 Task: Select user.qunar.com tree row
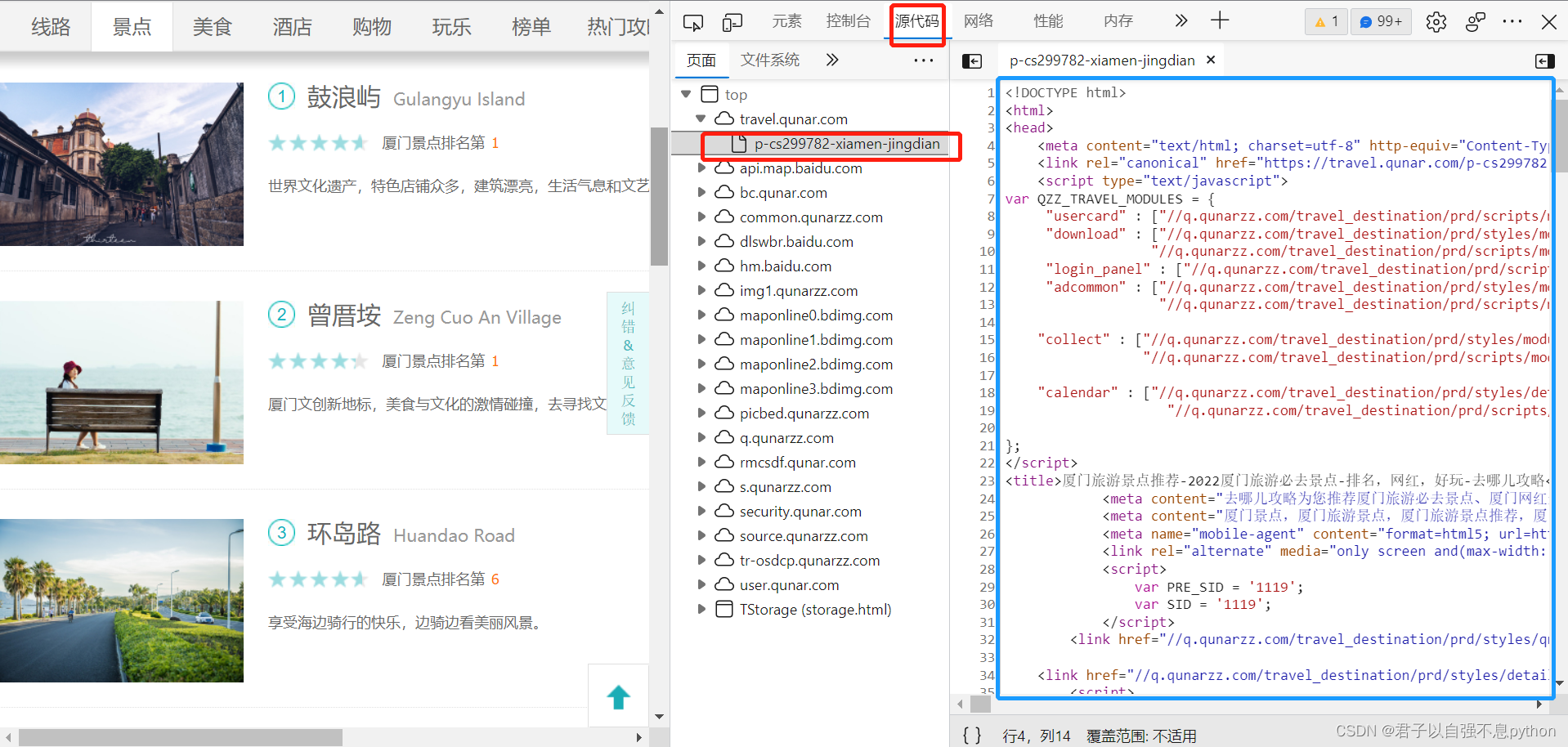pyautogui.click(x=809, y=584)
